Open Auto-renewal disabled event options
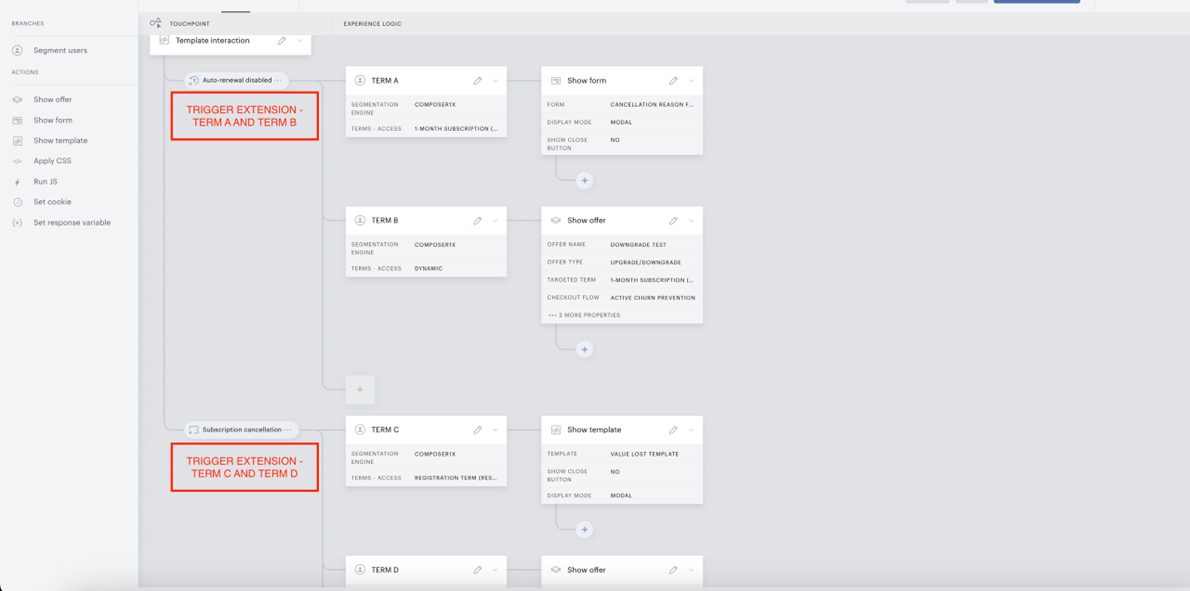 [278, 80]
